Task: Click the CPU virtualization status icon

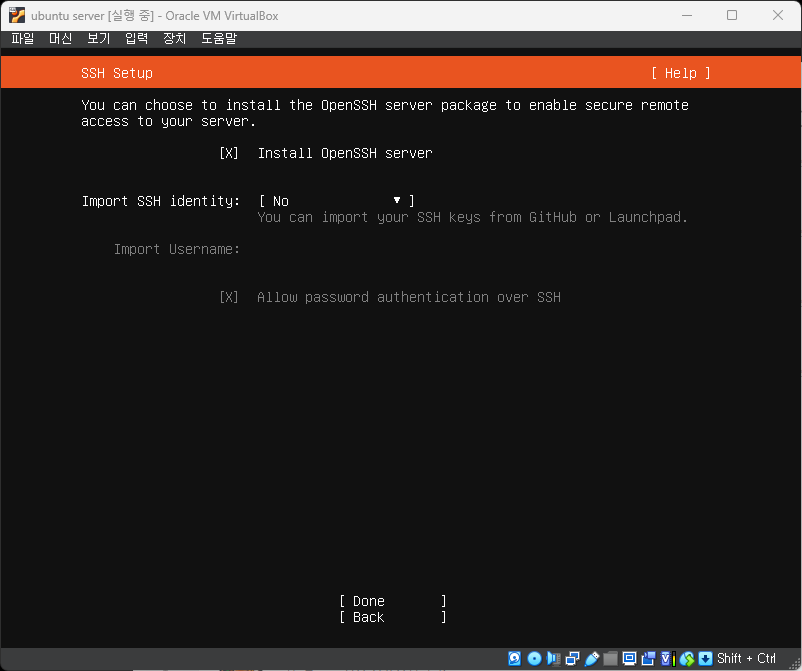Action: [668, 659]
